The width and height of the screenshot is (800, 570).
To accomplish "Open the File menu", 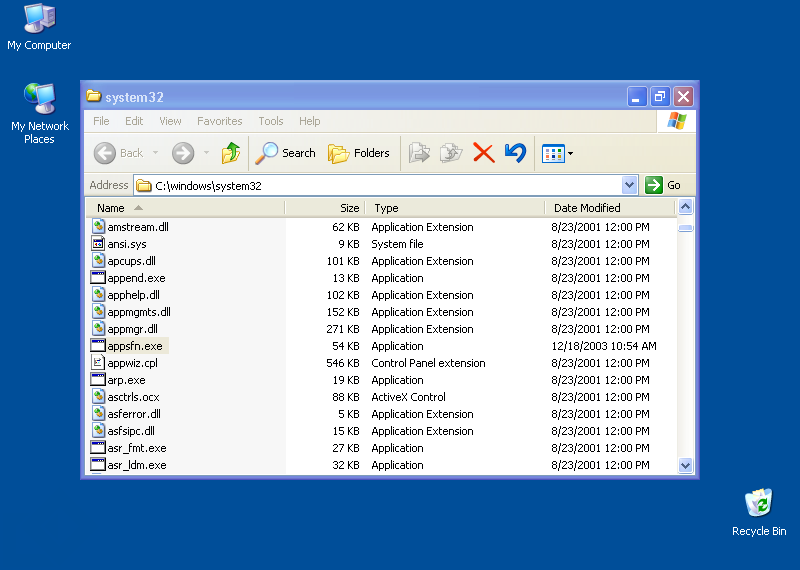I will coord(101,121).
